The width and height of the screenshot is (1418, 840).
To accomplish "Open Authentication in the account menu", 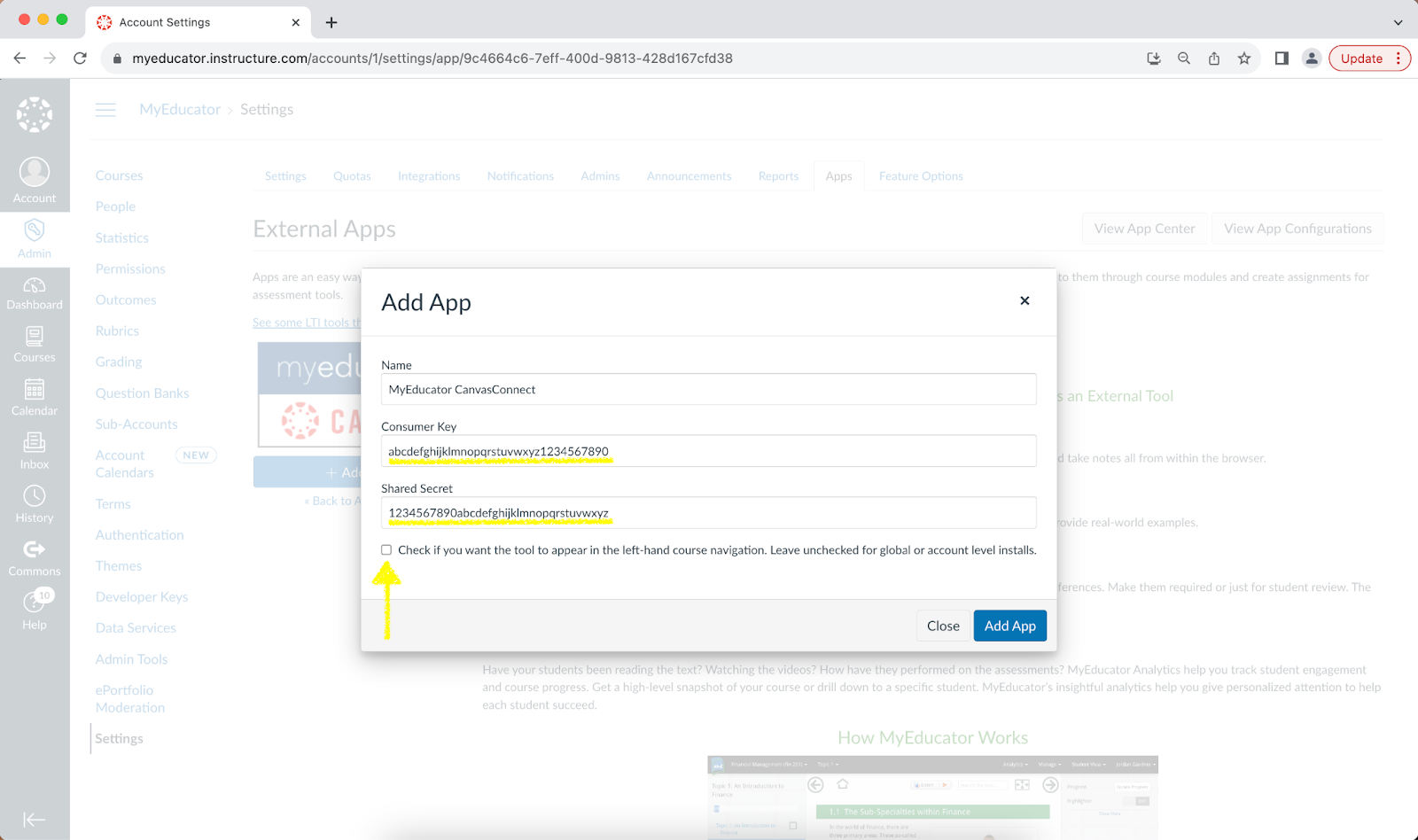I will click(139, 534).
